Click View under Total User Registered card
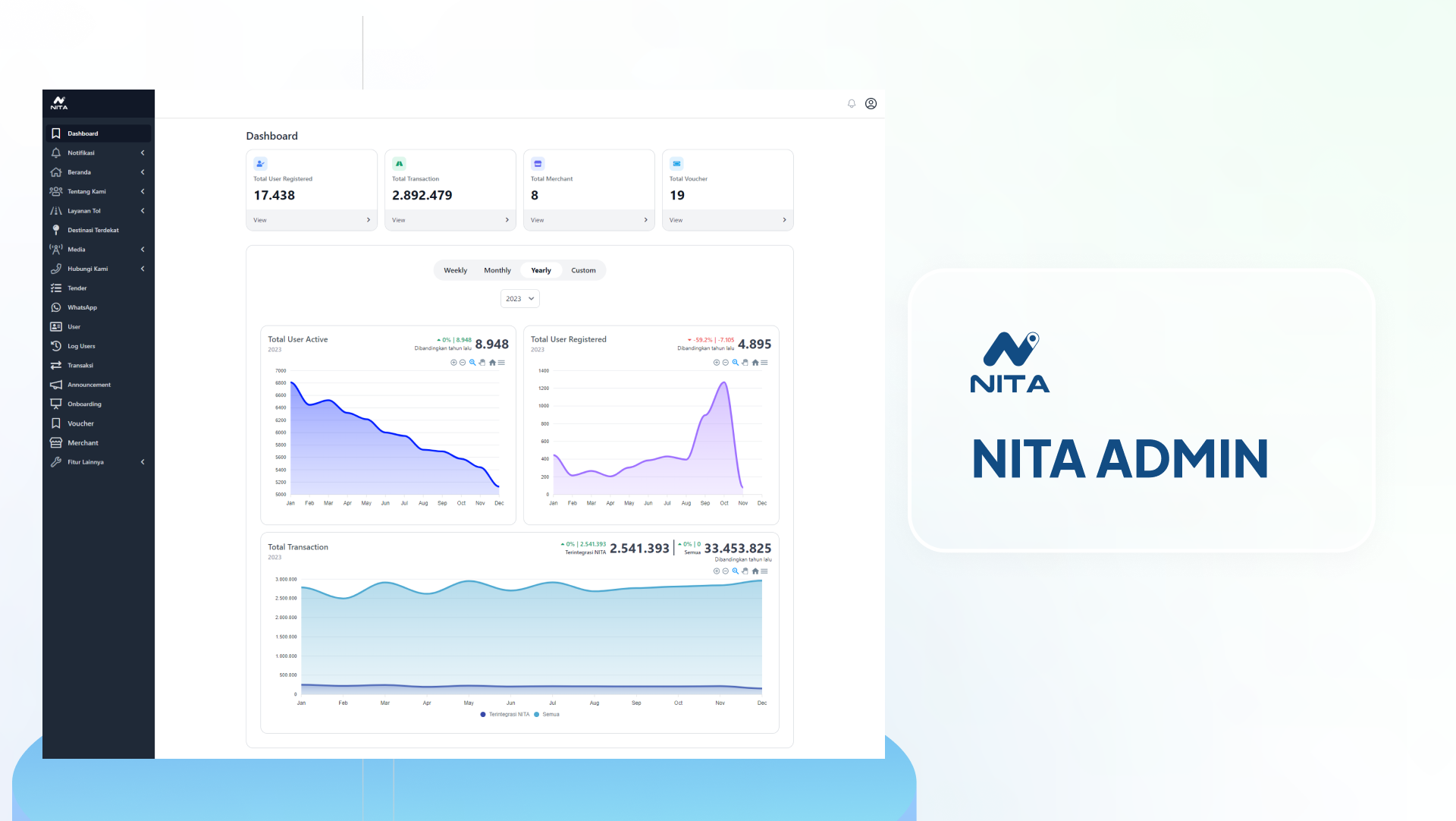Viewport: 1456px width, 821px height. point(312,220)
